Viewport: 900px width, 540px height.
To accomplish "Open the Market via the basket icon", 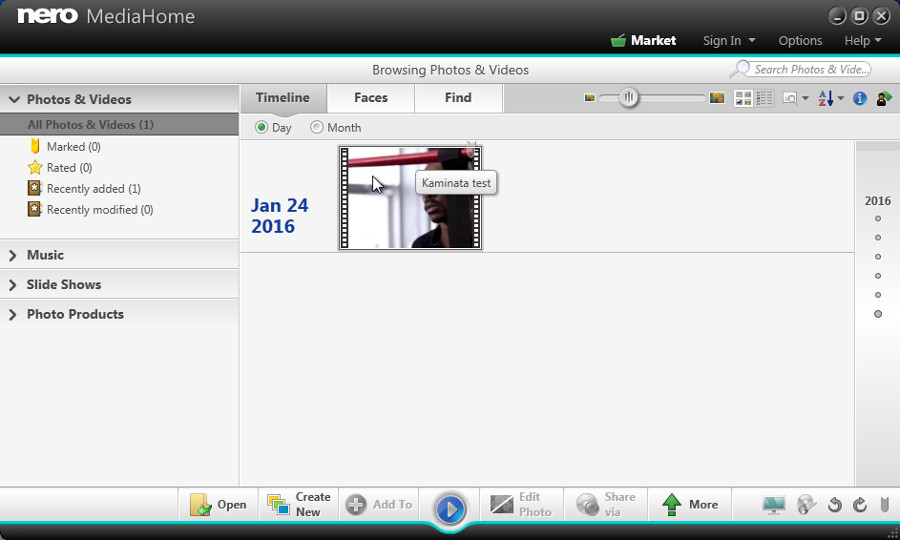I will pyautogui.click(x=618, y=41).
